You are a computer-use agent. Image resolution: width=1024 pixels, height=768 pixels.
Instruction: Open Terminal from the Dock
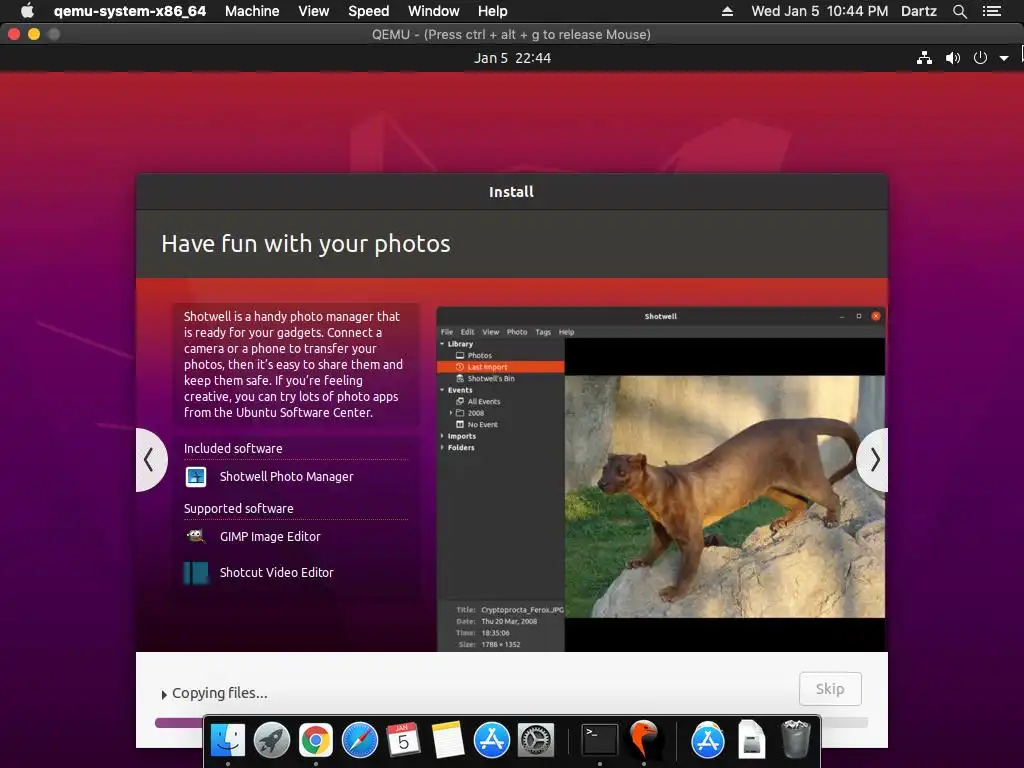600,741
